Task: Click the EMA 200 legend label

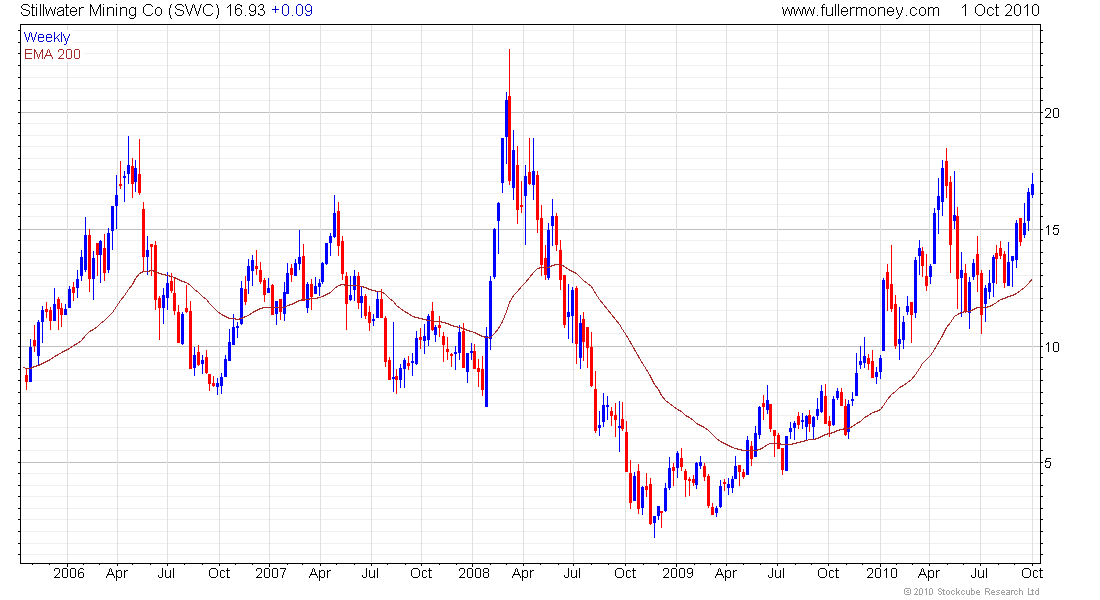Action: [x=52, y=54]
